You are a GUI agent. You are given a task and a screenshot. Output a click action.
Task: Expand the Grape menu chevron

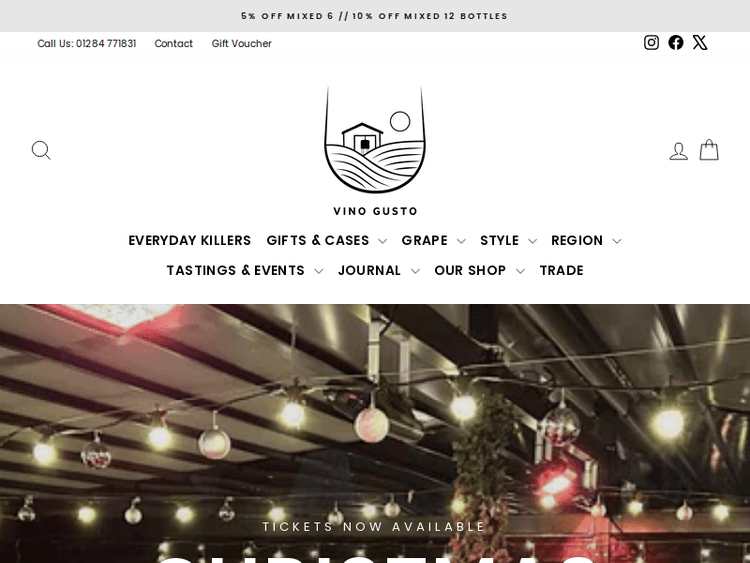[x=433, y=241]
